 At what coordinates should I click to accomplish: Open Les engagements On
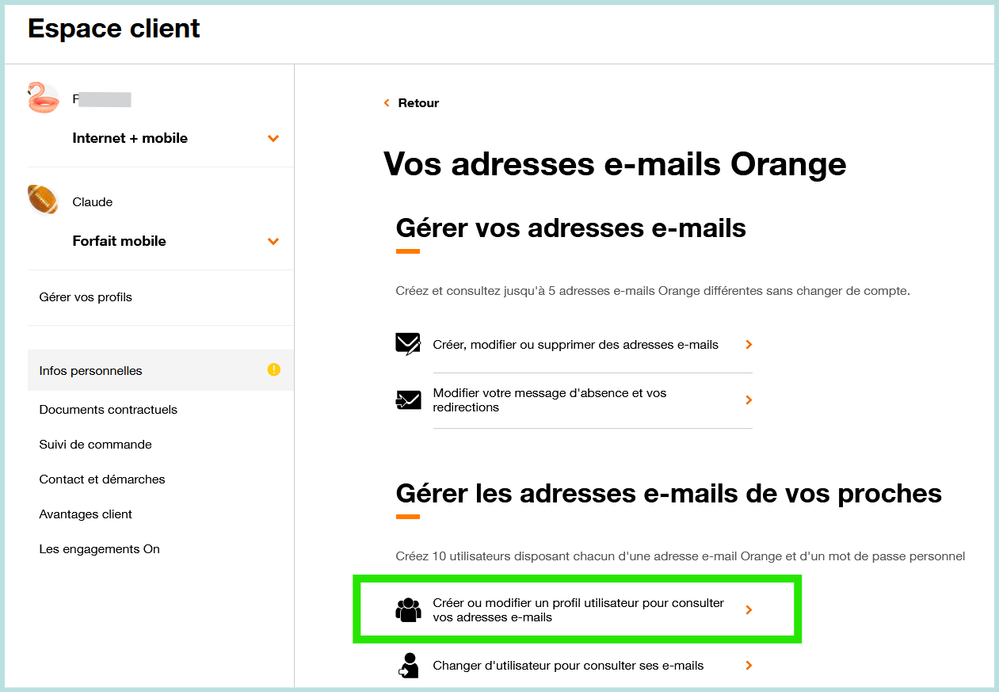pyautogui.click(x=99, y=549)
